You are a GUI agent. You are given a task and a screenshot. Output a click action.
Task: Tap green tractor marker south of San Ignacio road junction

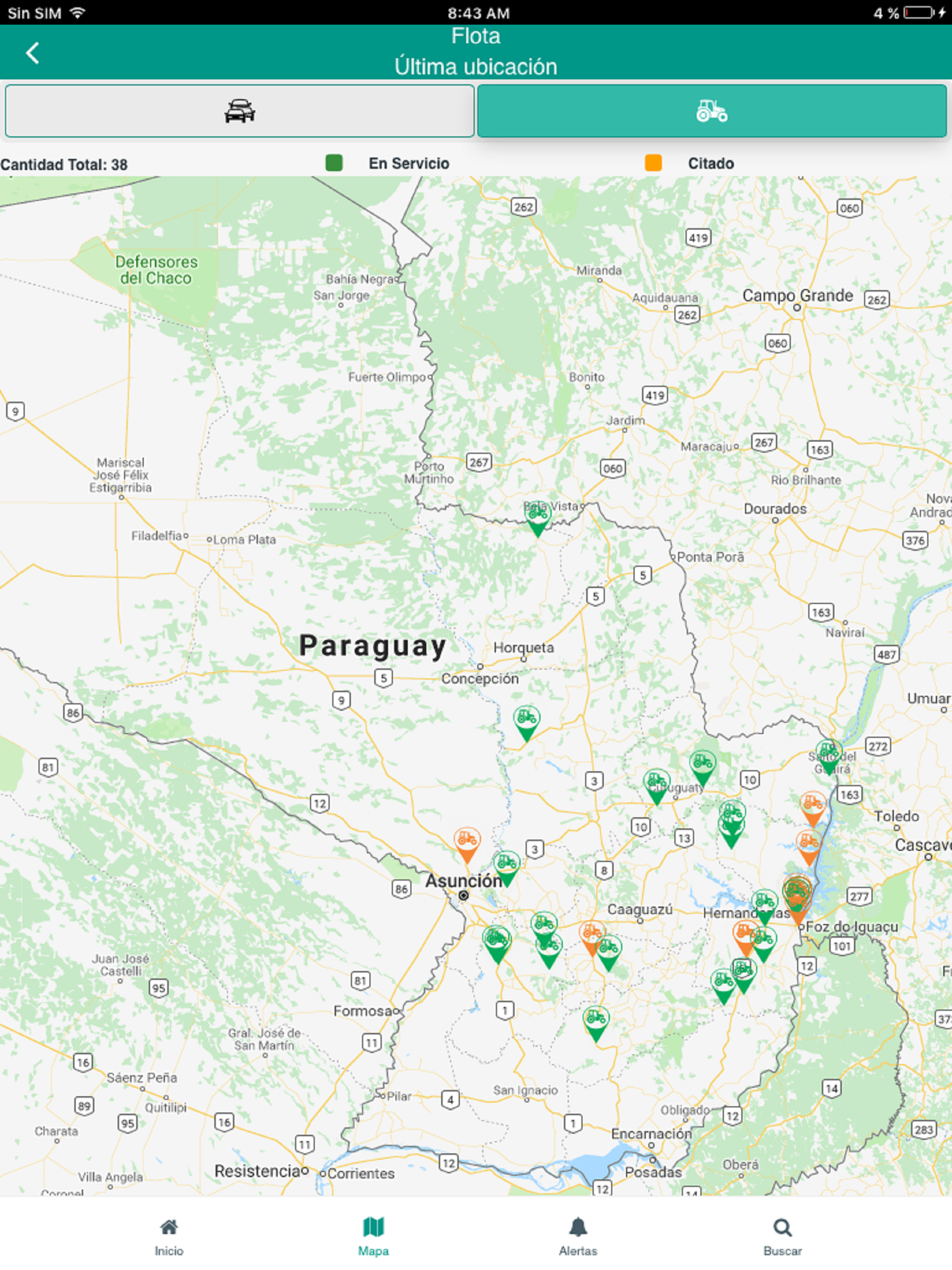tap(595, 1024)
